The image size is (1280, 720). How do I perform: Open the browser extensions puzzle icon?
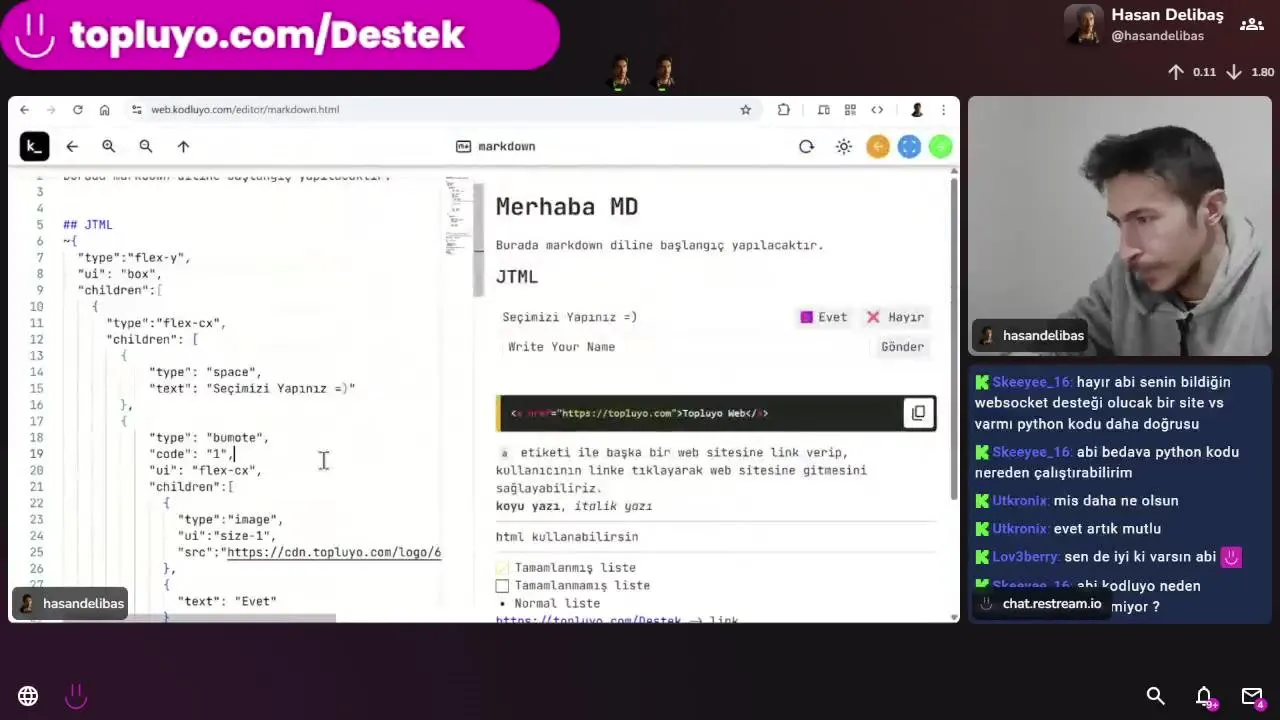(x=784, y=110)
